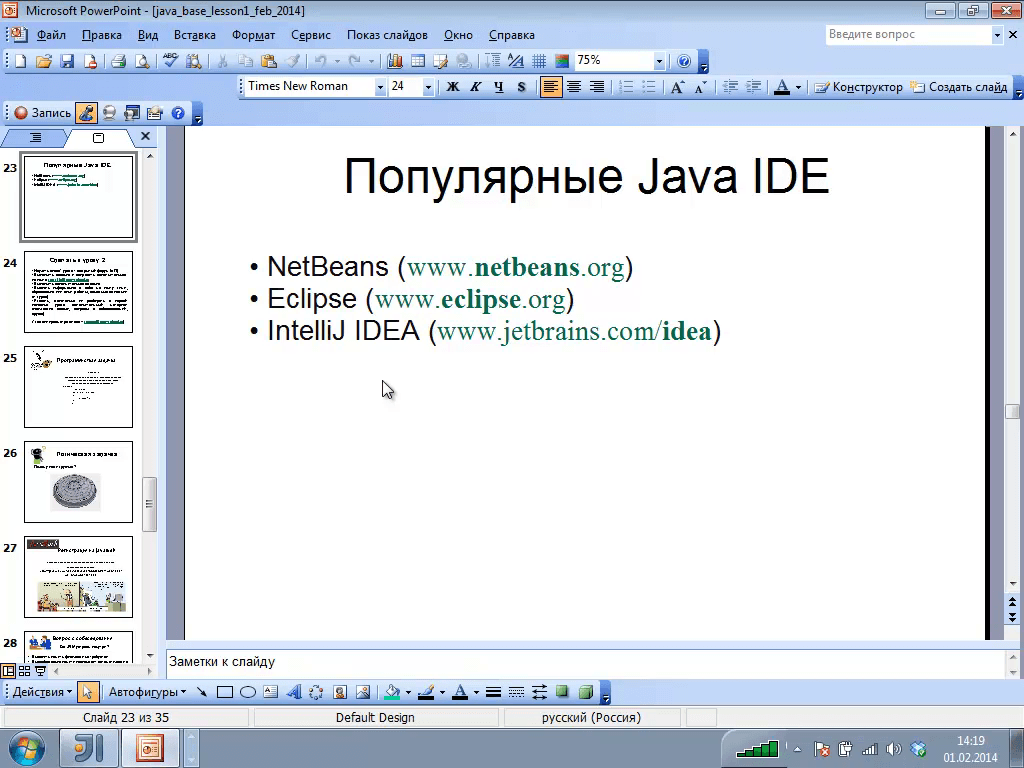Open the Вставка menu
1024x768 pixels.
195,35
